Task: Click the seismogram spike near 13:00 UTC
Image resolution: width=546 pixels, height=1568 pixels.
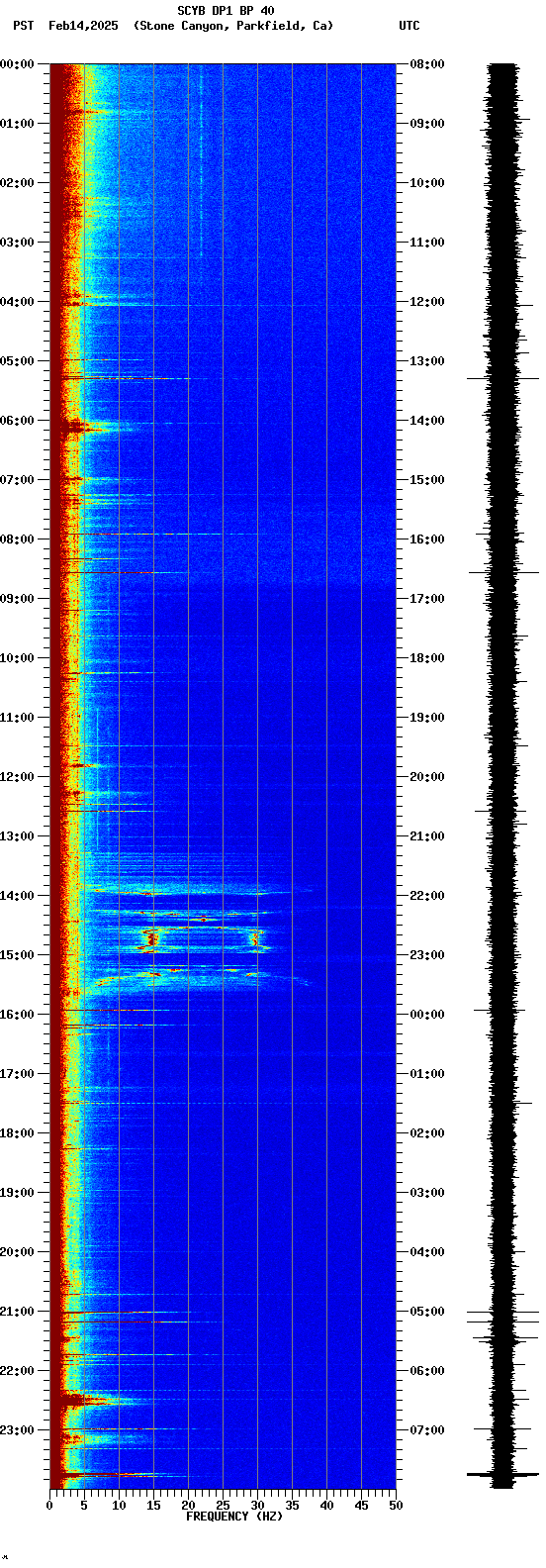Action: [x=502, y=378]
